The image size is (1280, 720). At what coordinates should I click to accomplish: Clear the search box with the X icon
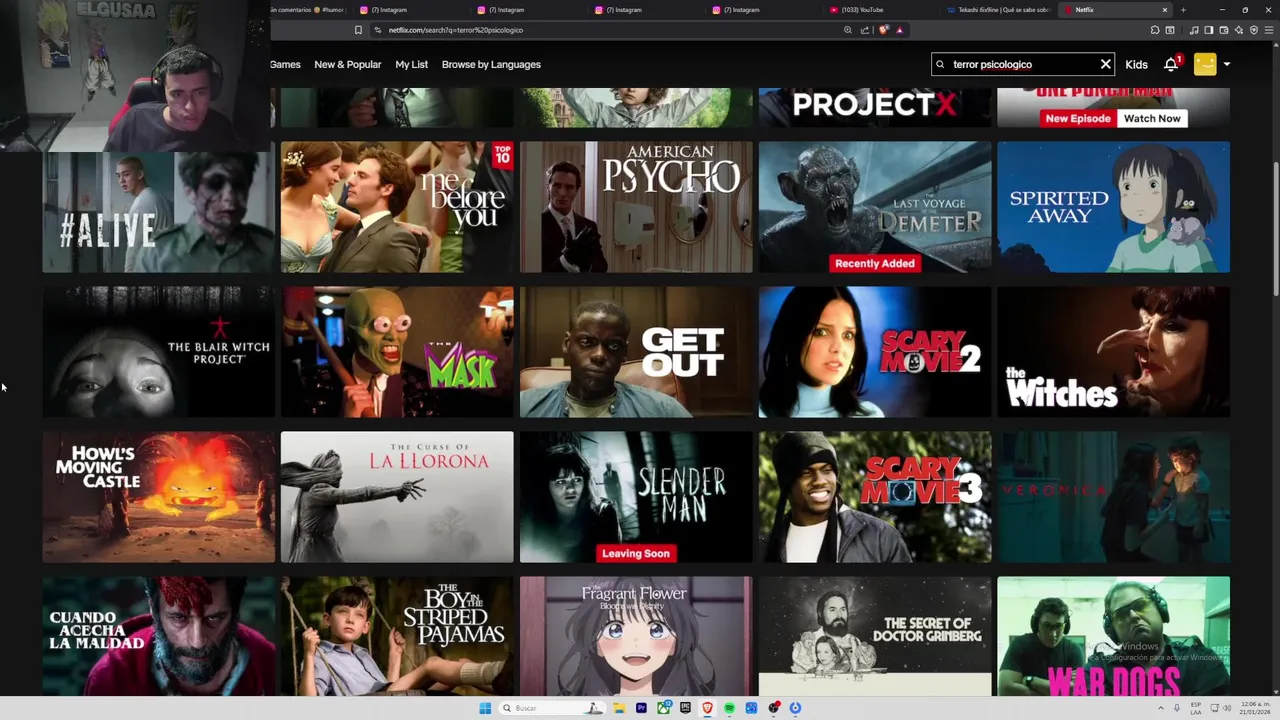click(x=1105, y=64)
